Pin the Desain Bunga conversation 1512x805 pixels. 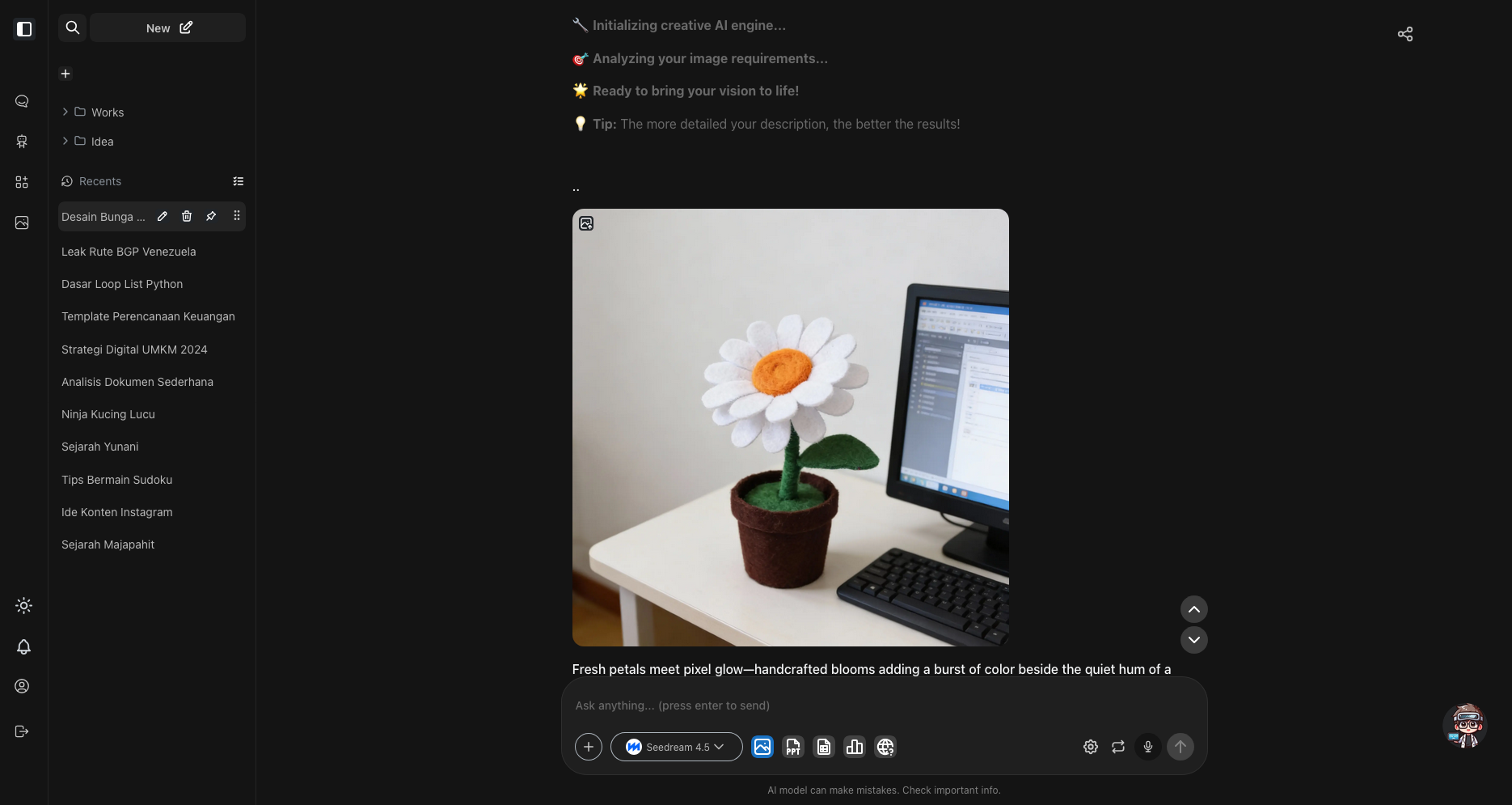pyautogui.click(x=211, y=216)
